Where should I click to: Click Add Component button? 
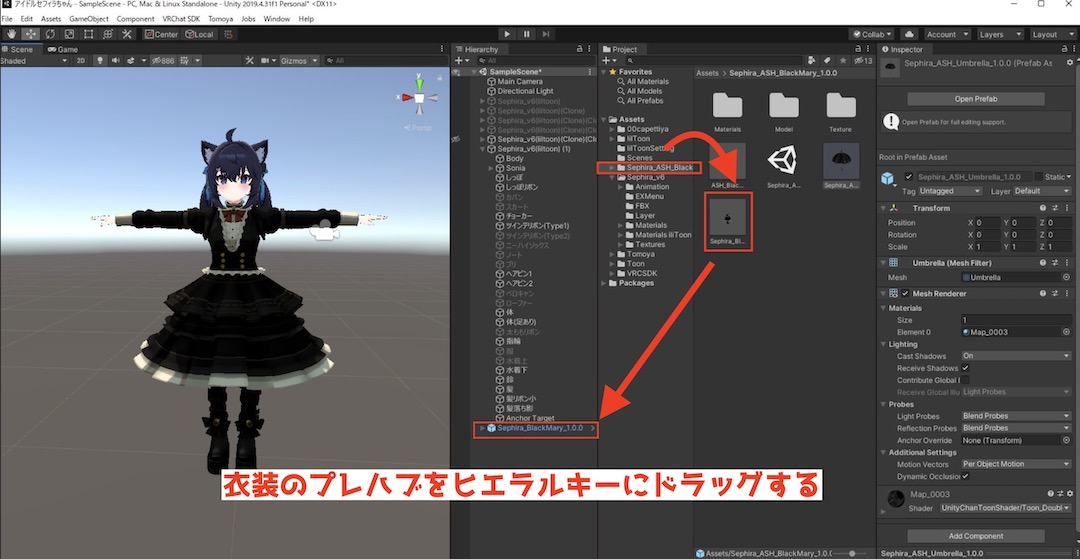pyautogui.click(x=975, y=536)
